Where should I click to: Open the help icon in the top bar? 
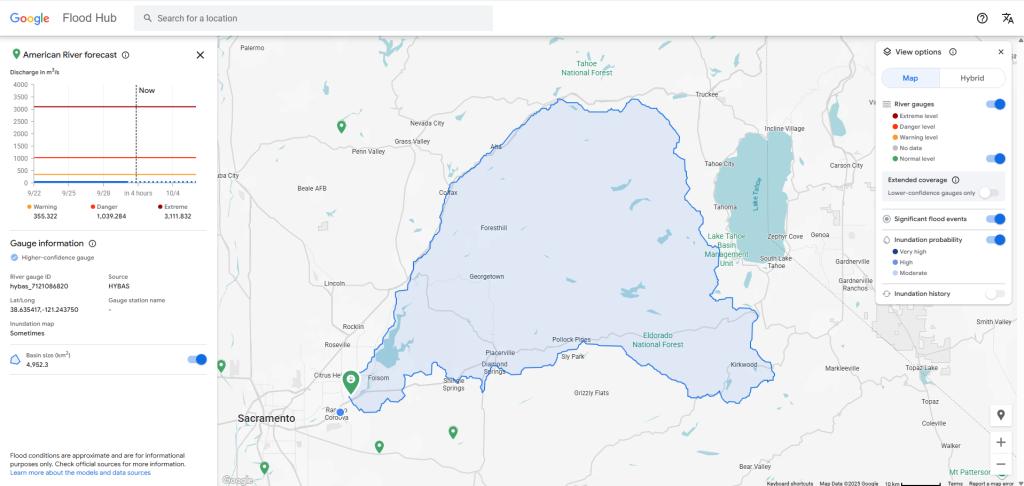tap(982, 18)
